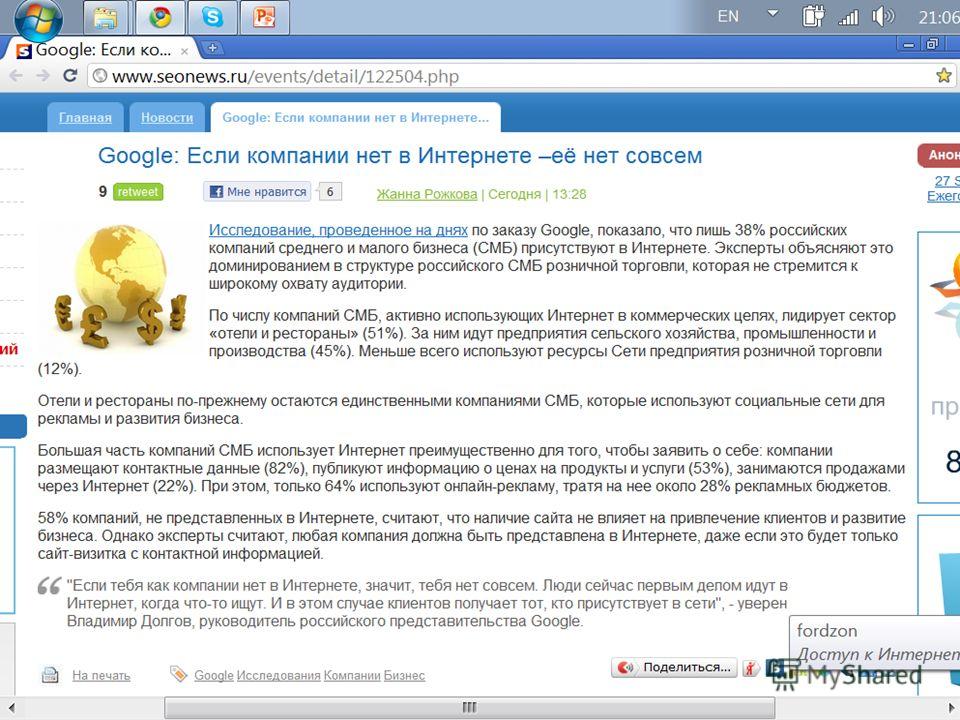This screenshot has width=960, height=720.
Task: Click the Facebook Мне нравится button
Action: [257, 192]
